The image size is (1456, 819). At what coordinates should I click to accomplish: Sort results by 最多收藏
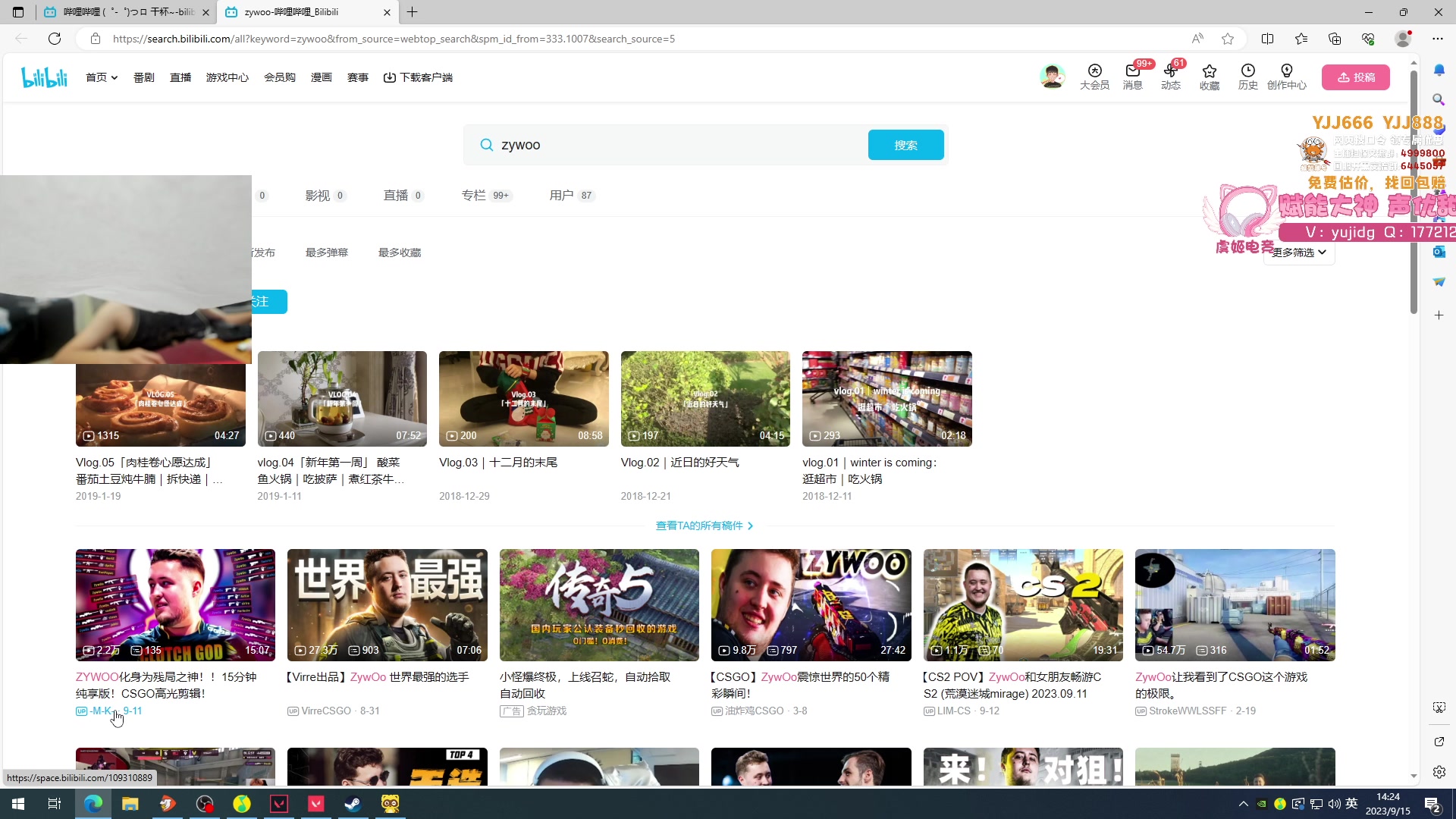[x=399, y=253]
